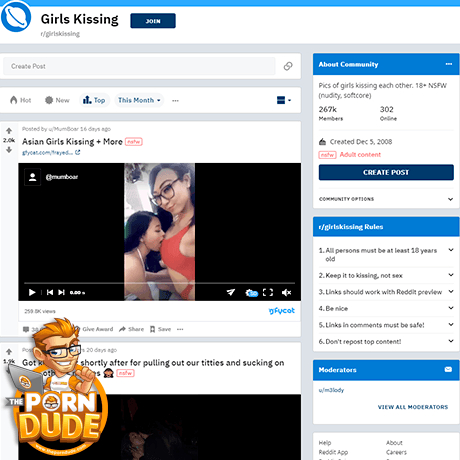
Task: Click the 259.8K views text
Action: pos(40,311)
